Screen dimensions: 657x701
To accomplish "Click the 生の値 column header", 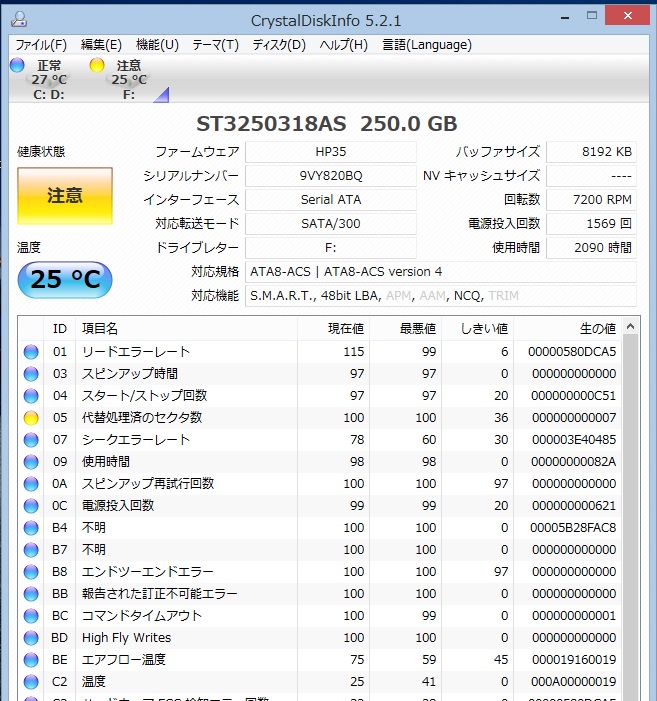I will pyautogui.click(x=567, y=329).
